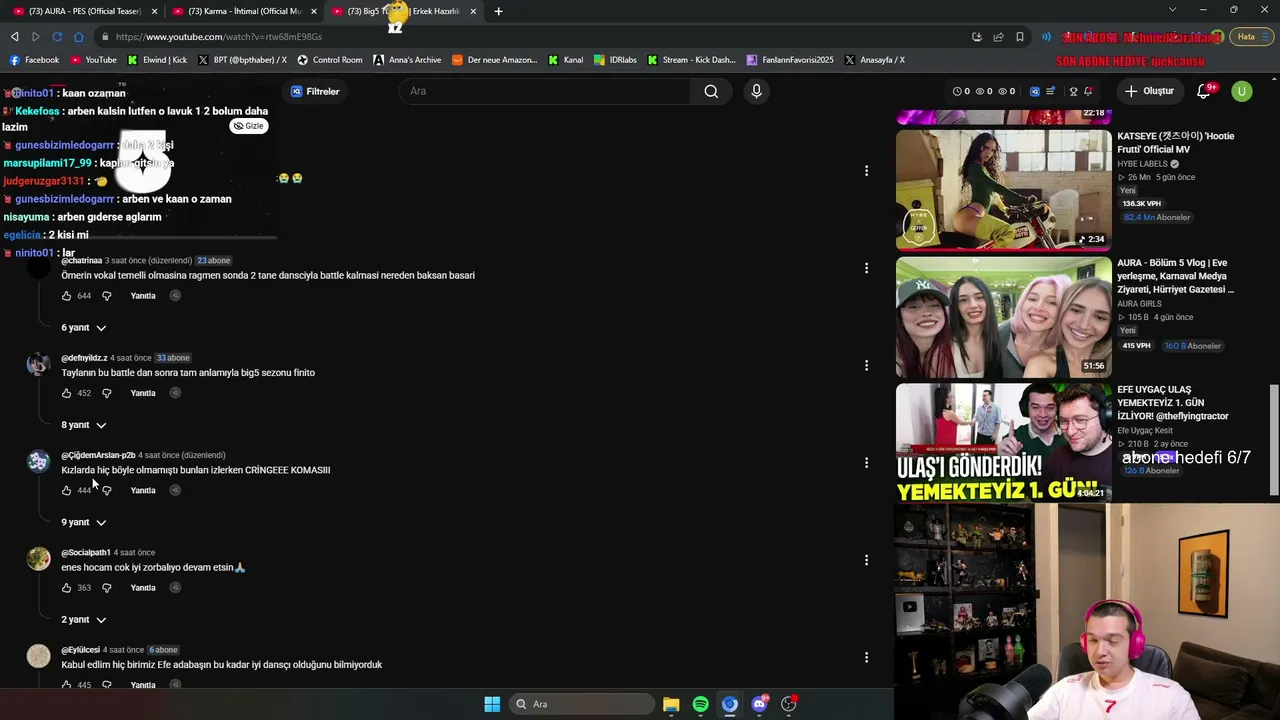Open the AURA GIRLS channel link

(x=1139, y=304)
